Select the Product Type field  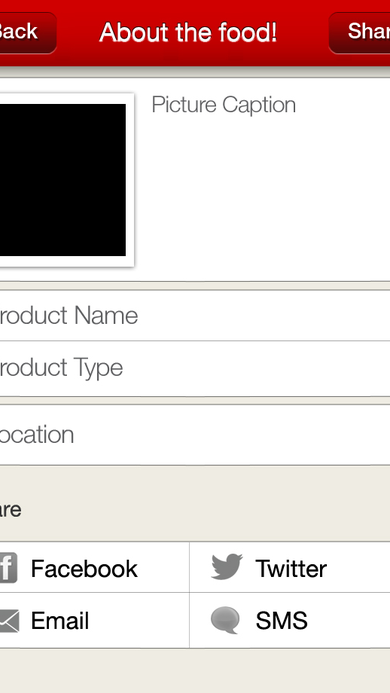195,368
